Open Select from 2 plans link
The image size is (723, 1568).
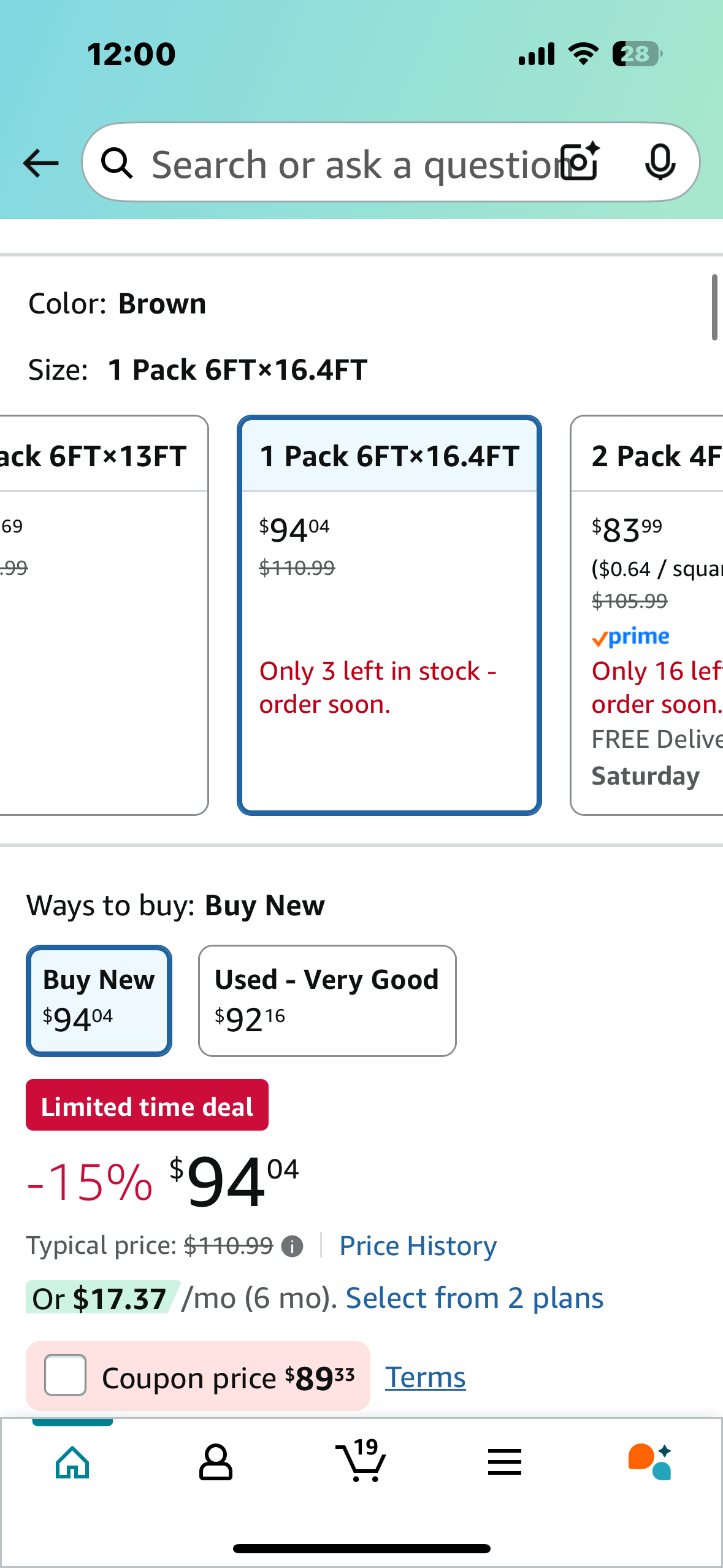tap(475, 1298)
